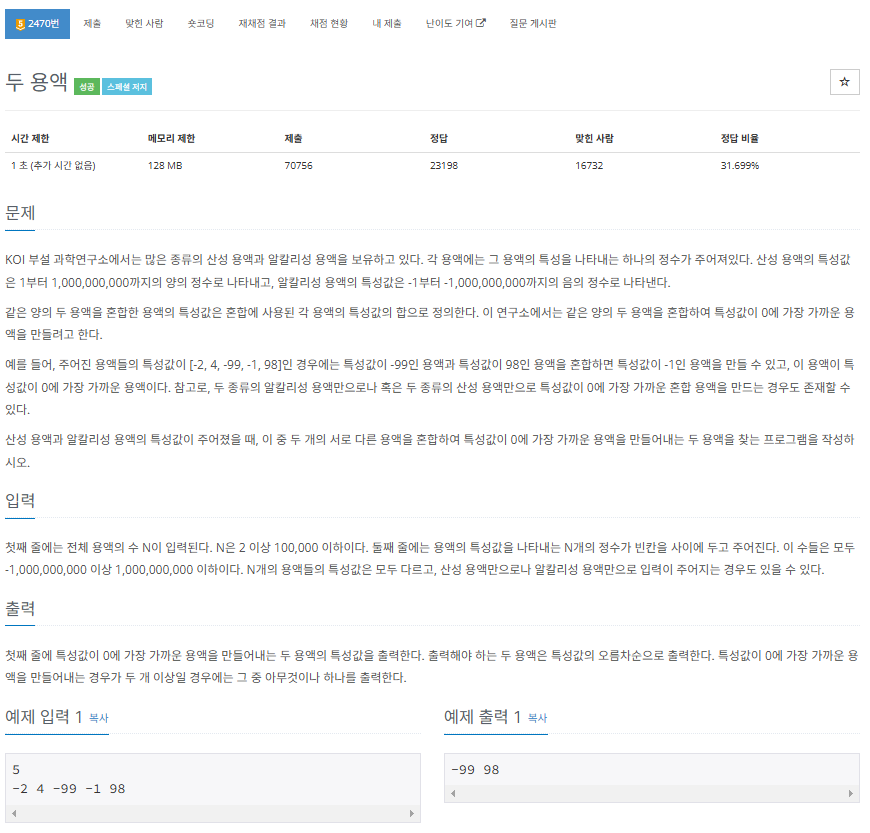Click the 스페셜 저지 label

[127, 87]
